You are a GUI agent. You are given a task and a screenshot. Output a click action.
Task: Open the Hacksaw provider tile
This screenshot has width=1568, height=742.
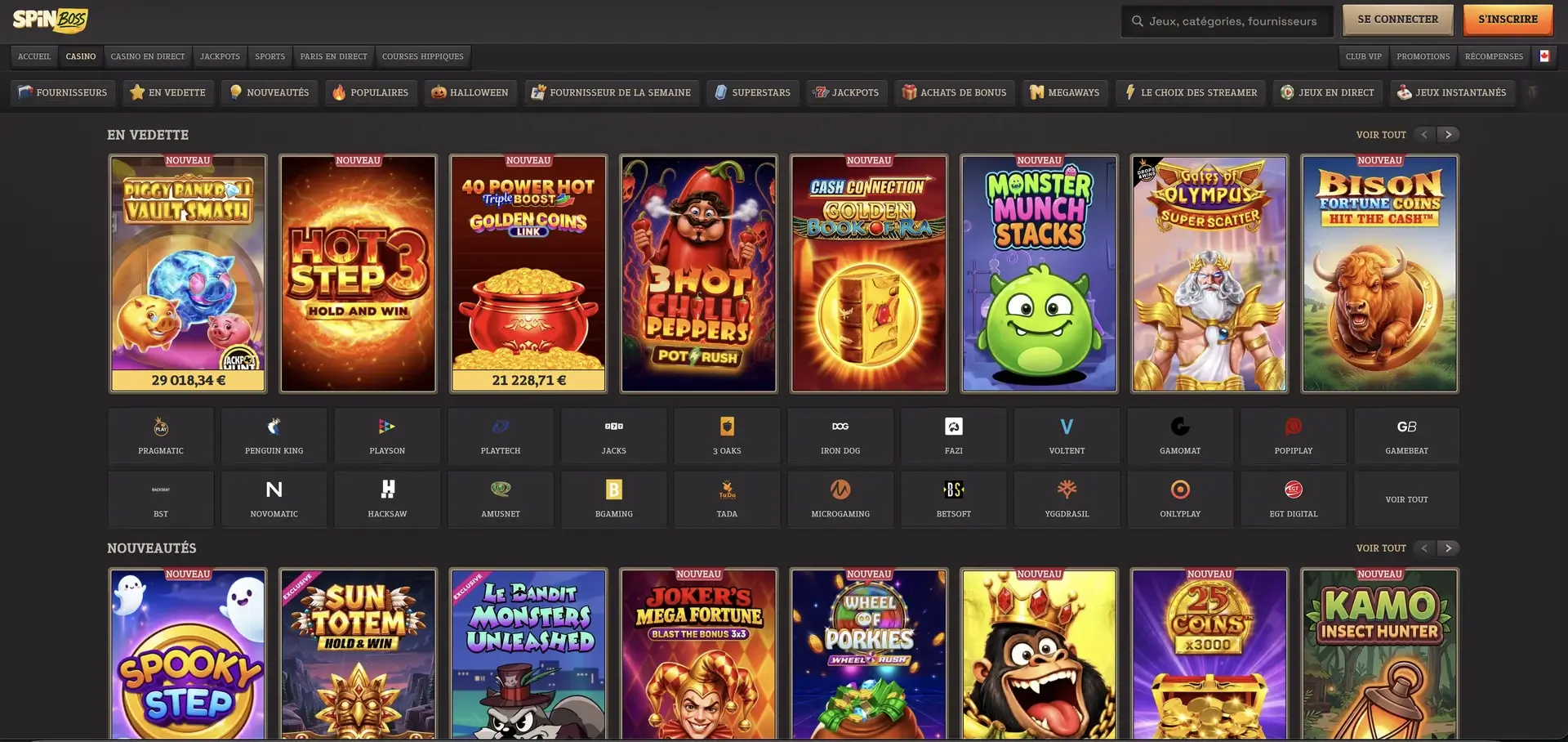pos(387,499)
